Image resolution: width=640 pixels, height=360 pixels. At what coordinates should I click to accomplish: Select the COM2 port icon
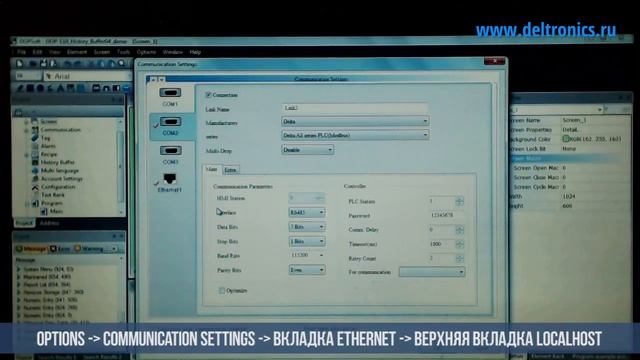click(170, 122)
